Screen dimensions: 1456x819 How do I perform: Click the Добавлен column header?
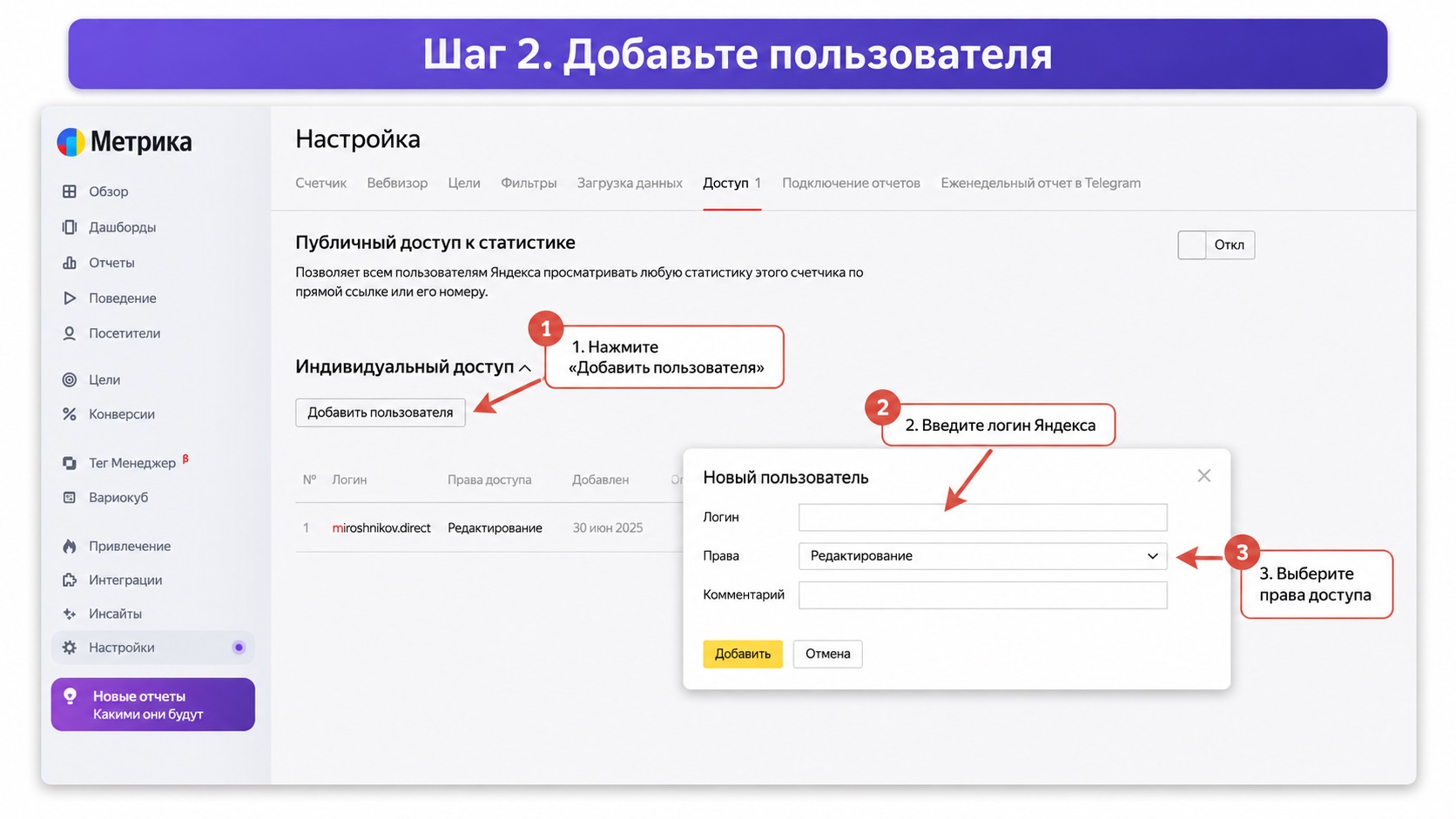point(600,480)
